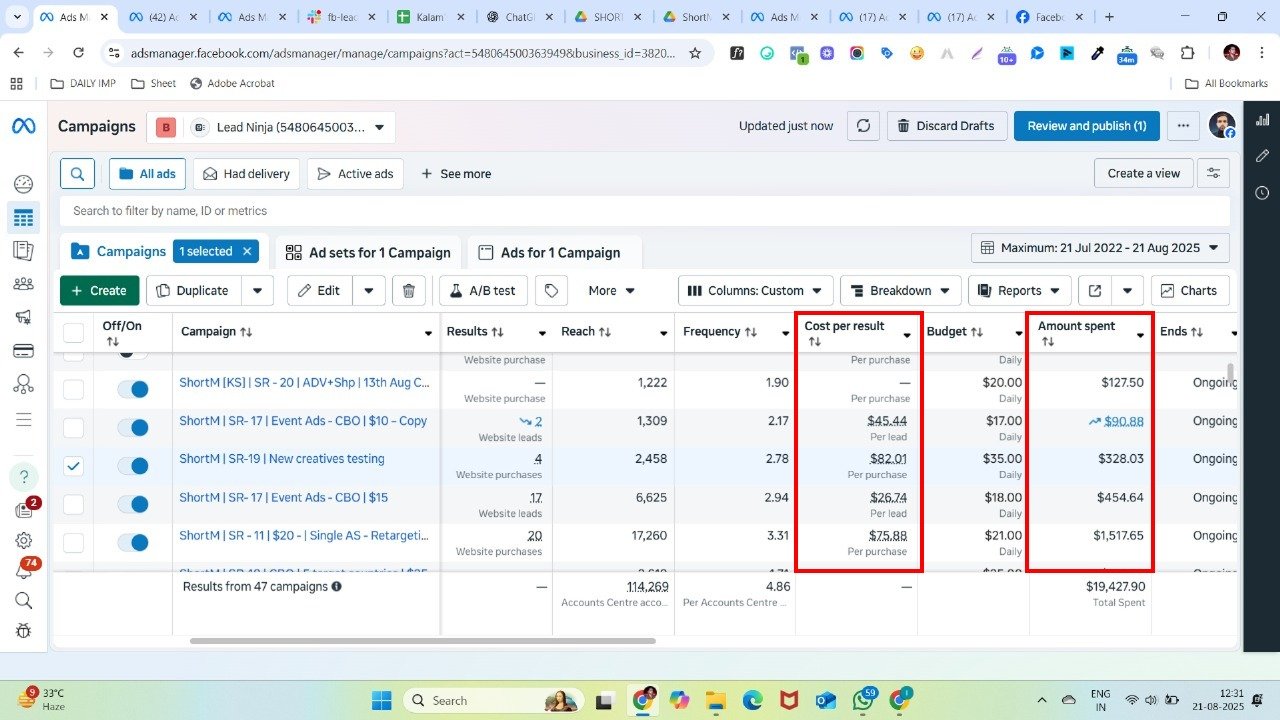The image size is (1280, 720).
Task: Open column settings filter icon
Action: [1213, 174]
